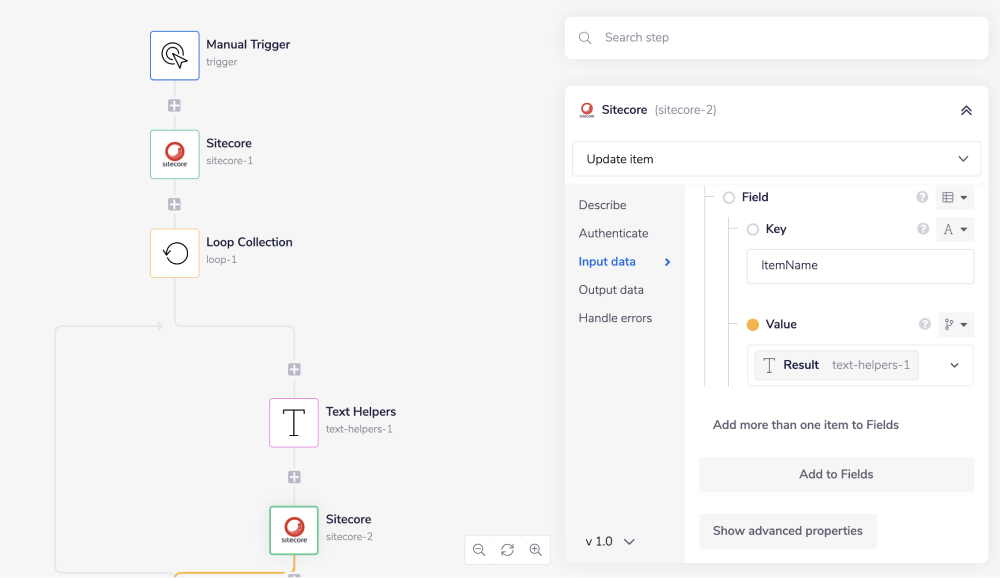Open the v 1.0 version dropdown
Image resolution: width=1000 pixels, height=578 pixels.
(610, 541)
